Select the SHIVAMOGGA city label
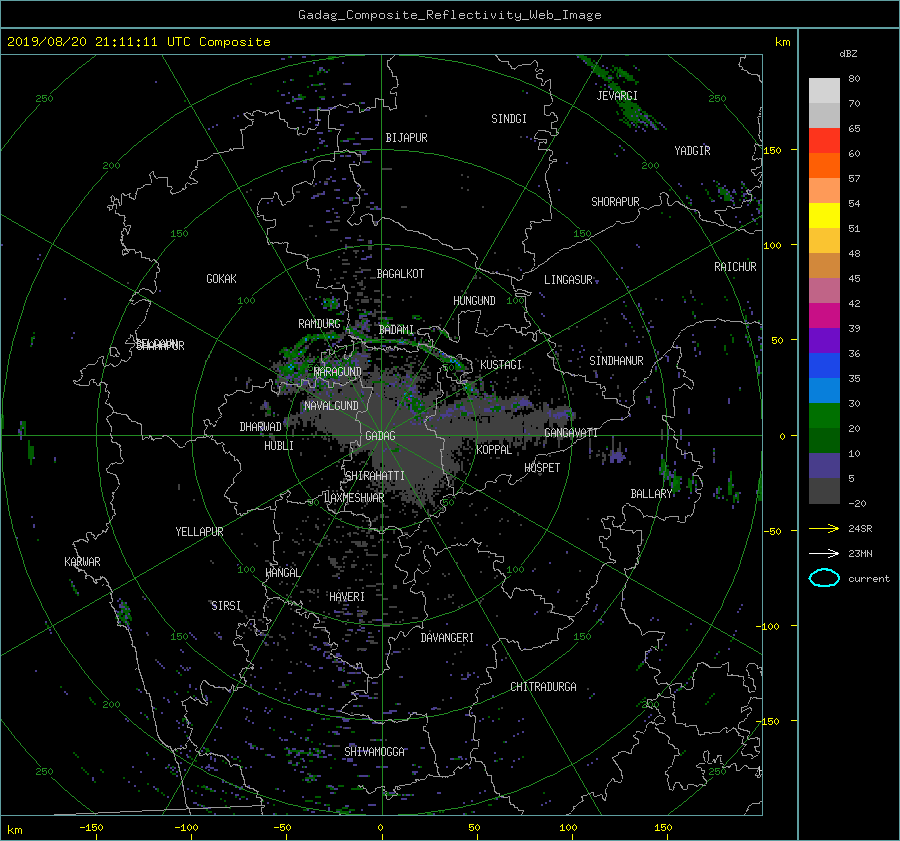This screenshot has height=841, width=900. [374, 752]
